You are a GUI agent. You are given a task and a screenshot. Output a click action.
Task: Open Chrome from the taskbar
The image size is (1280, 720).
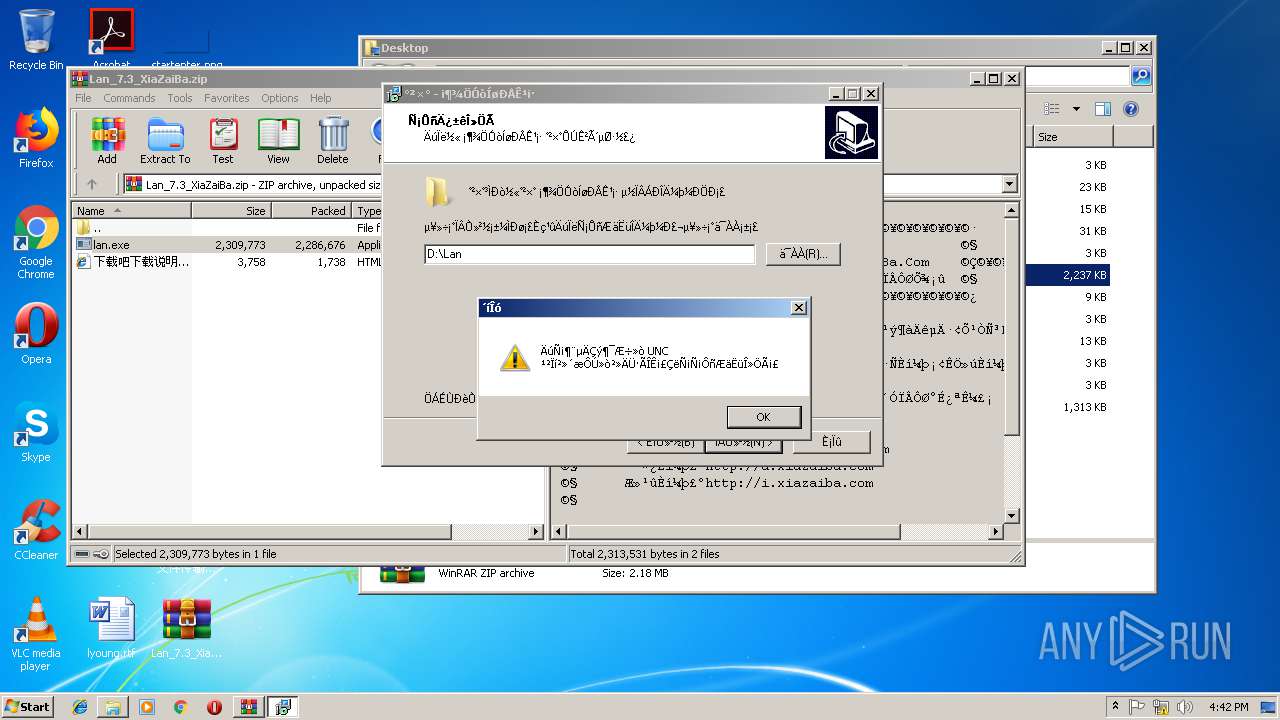pos(180,707)
